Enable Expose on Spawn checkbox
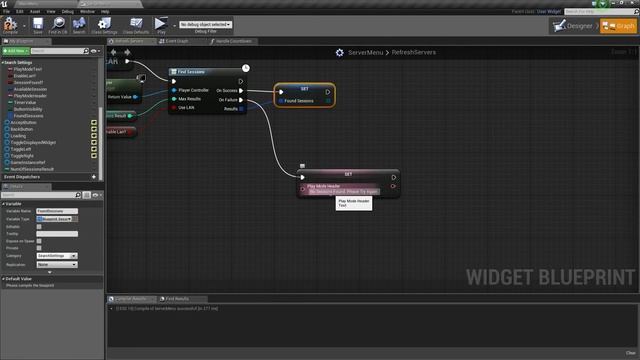Image resolution: width=640 pixels, height=360 pixels. (x=39, y=241)
